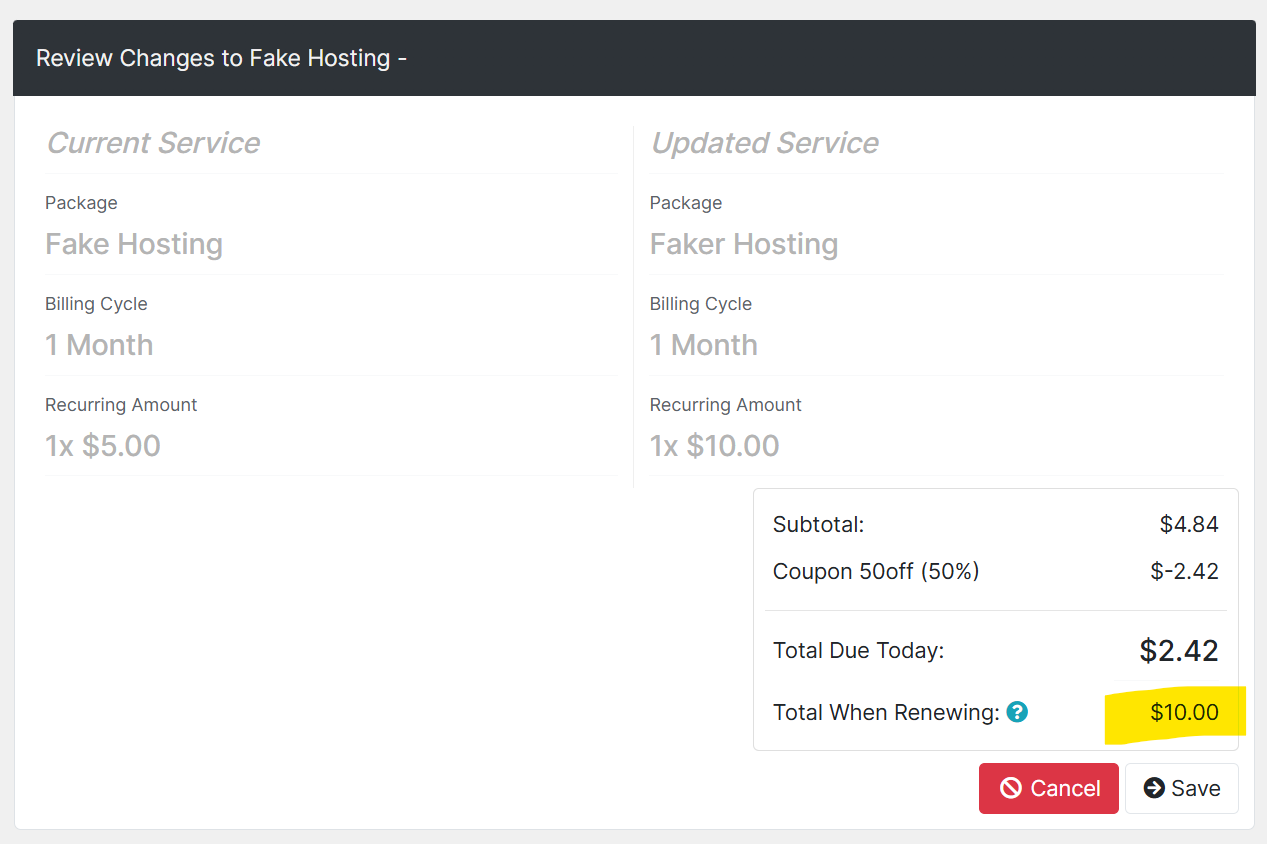
Task: Click the current recurring amount '1x $5.00'
Action: click(x=103, y=446)
